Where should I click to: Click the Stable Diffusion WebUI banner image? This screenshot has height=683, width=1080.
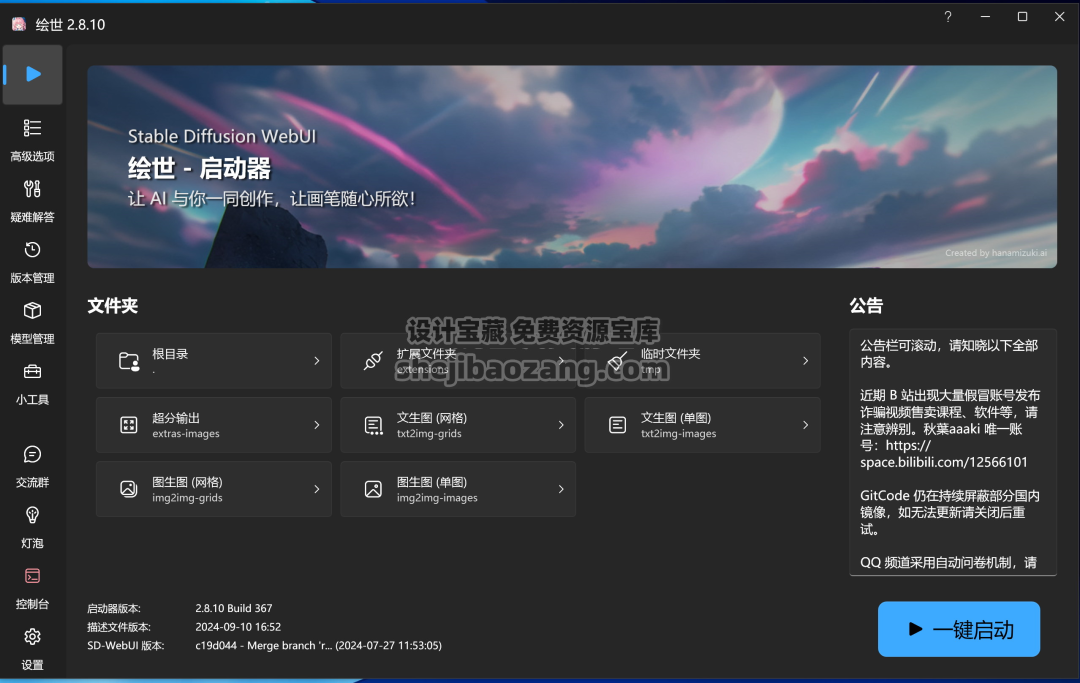(572, 167)
